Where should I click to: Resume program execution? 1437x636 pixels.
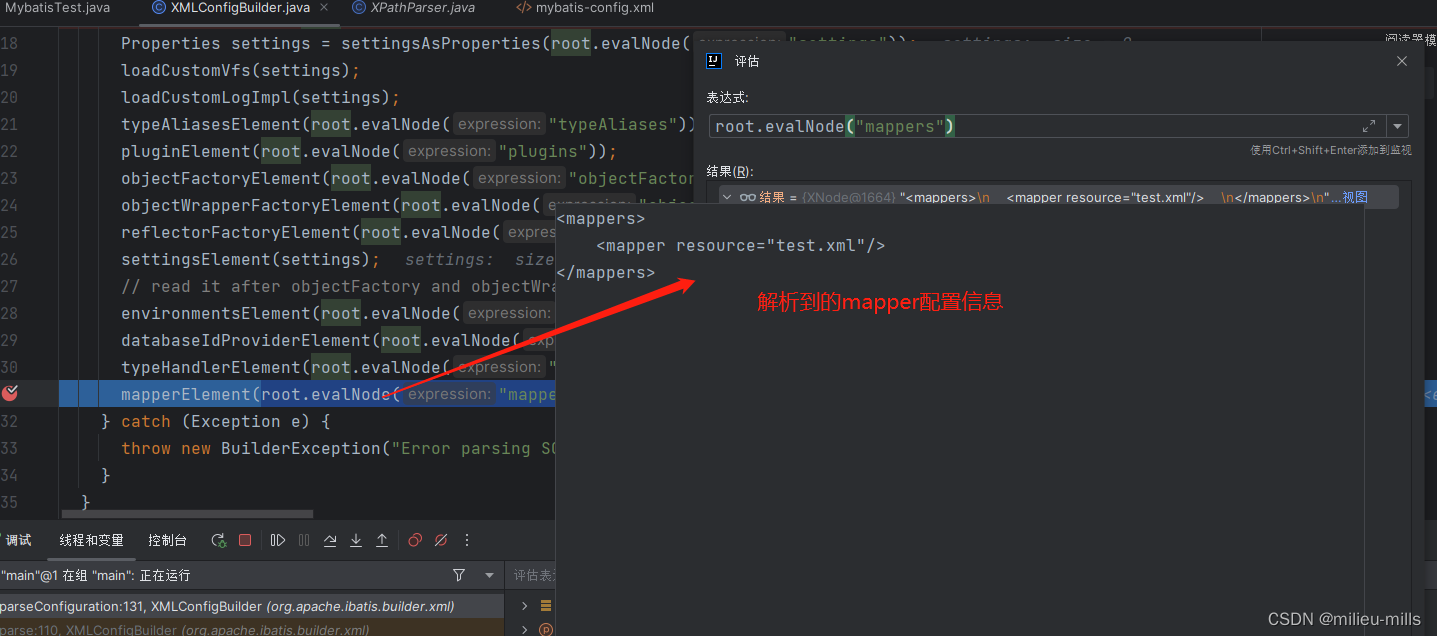click(278, 540)
